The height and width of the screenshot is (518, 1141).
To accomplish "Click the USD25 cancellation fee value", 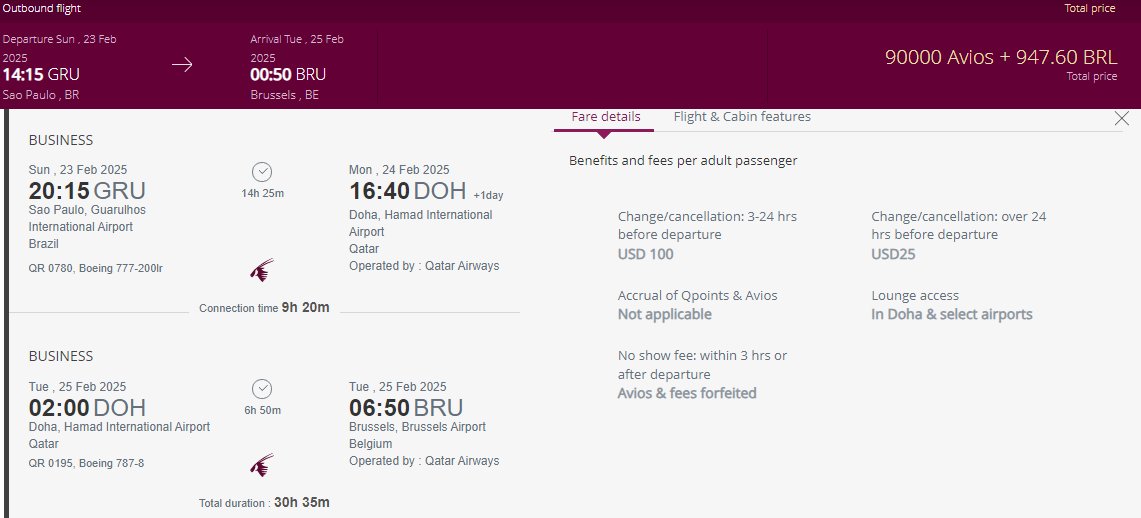I will click(893, 254).
